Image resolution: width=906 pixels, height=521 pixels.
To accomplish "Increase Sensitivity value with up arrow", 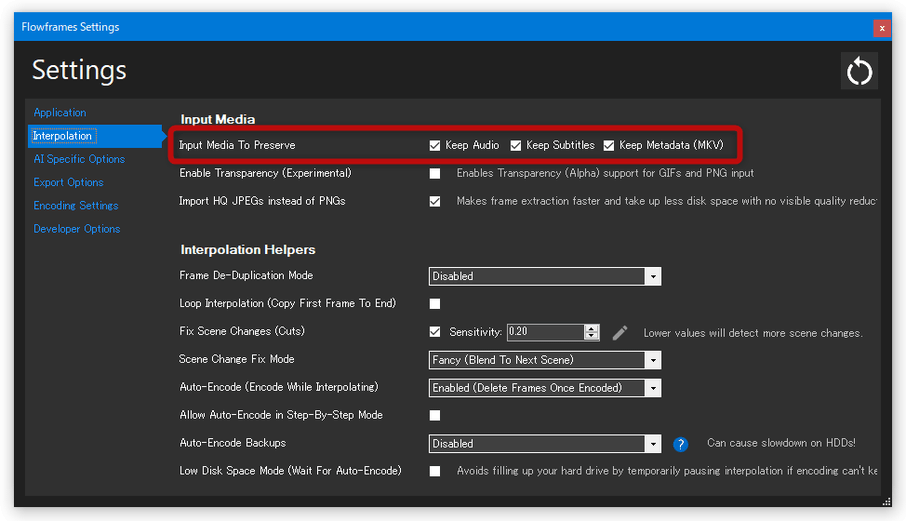I will 591,328.
